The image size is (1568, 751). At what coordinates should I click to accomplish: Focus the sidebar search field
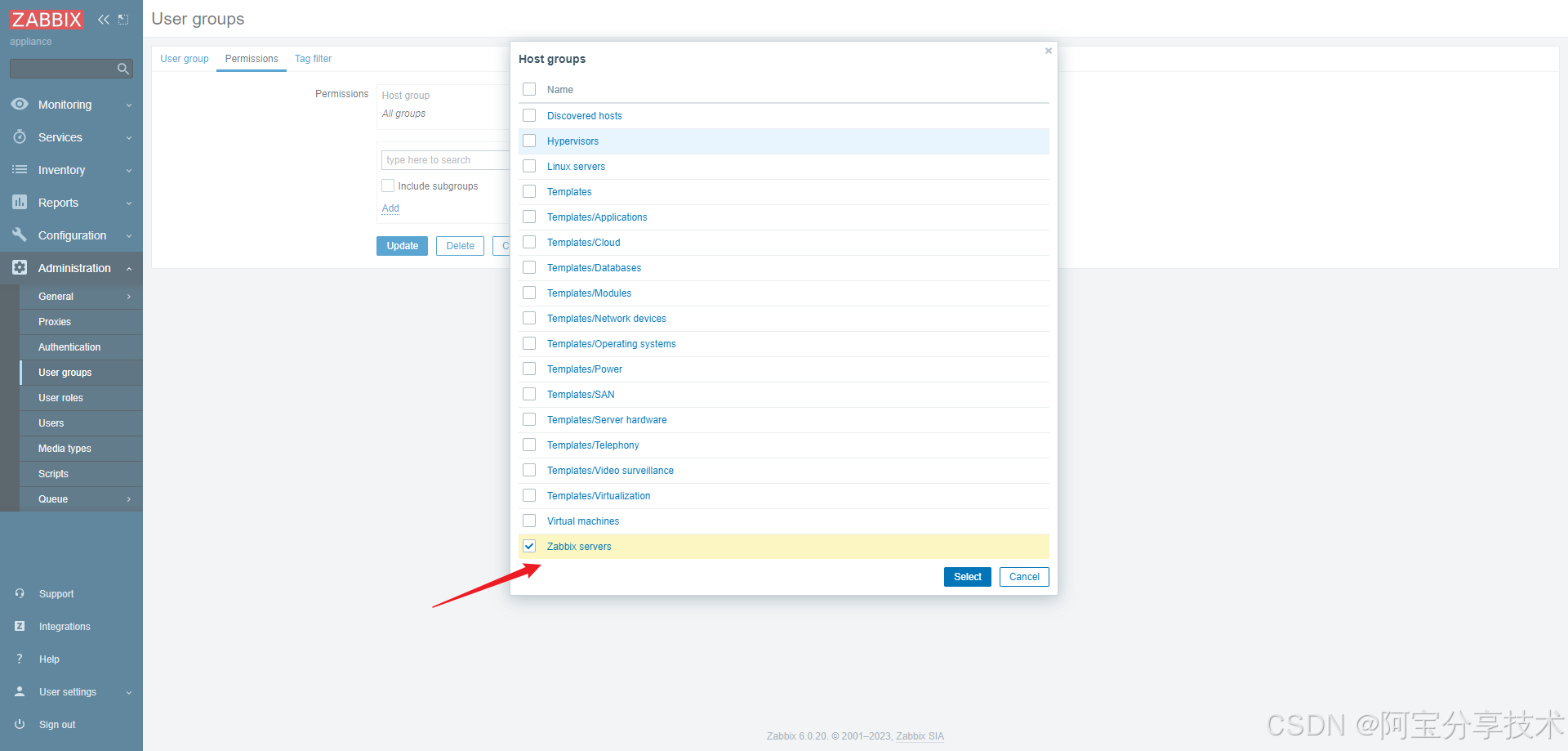pyautogui.click(x=64, y=69)
